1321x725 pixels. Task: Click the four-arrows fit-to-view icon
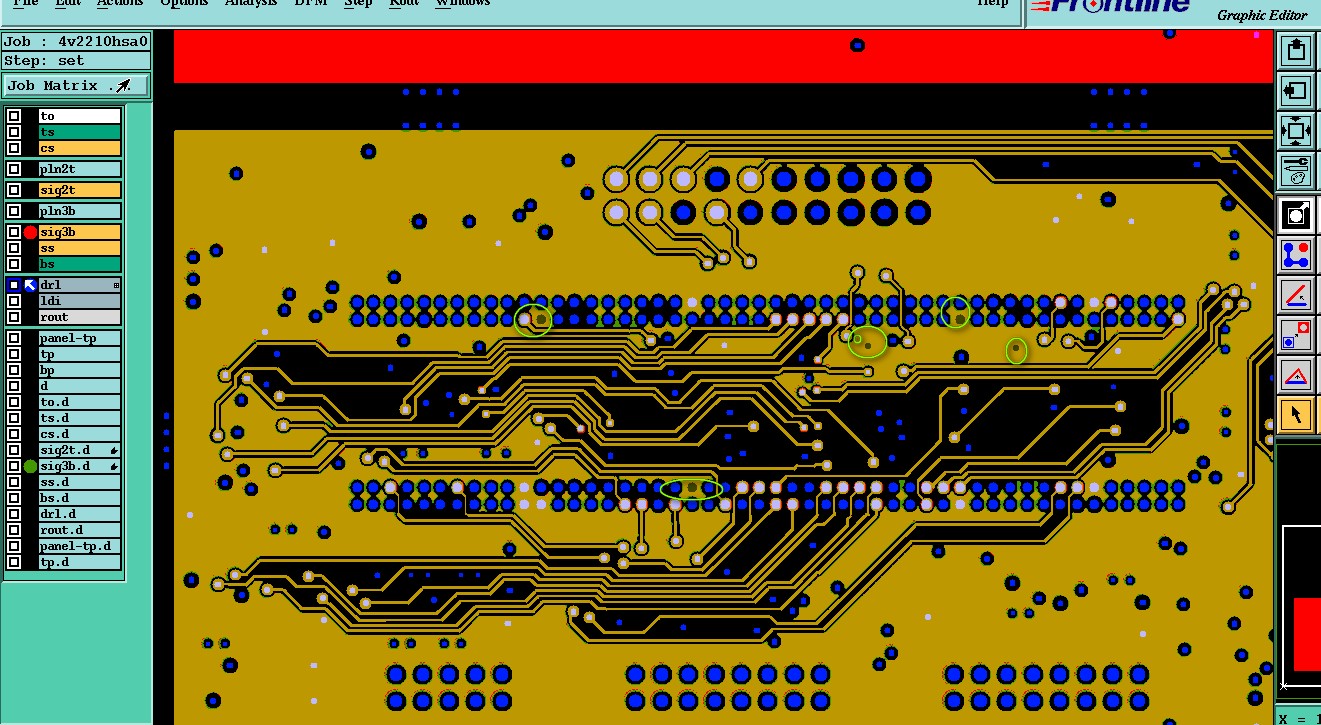pos(1296,131)
